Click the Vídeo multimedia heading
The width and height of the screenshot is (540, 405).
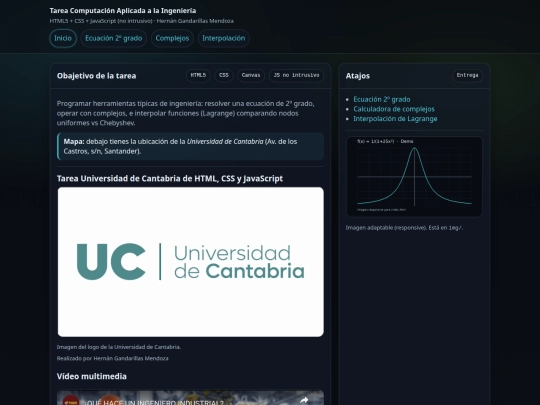click(x=92, y=376)
